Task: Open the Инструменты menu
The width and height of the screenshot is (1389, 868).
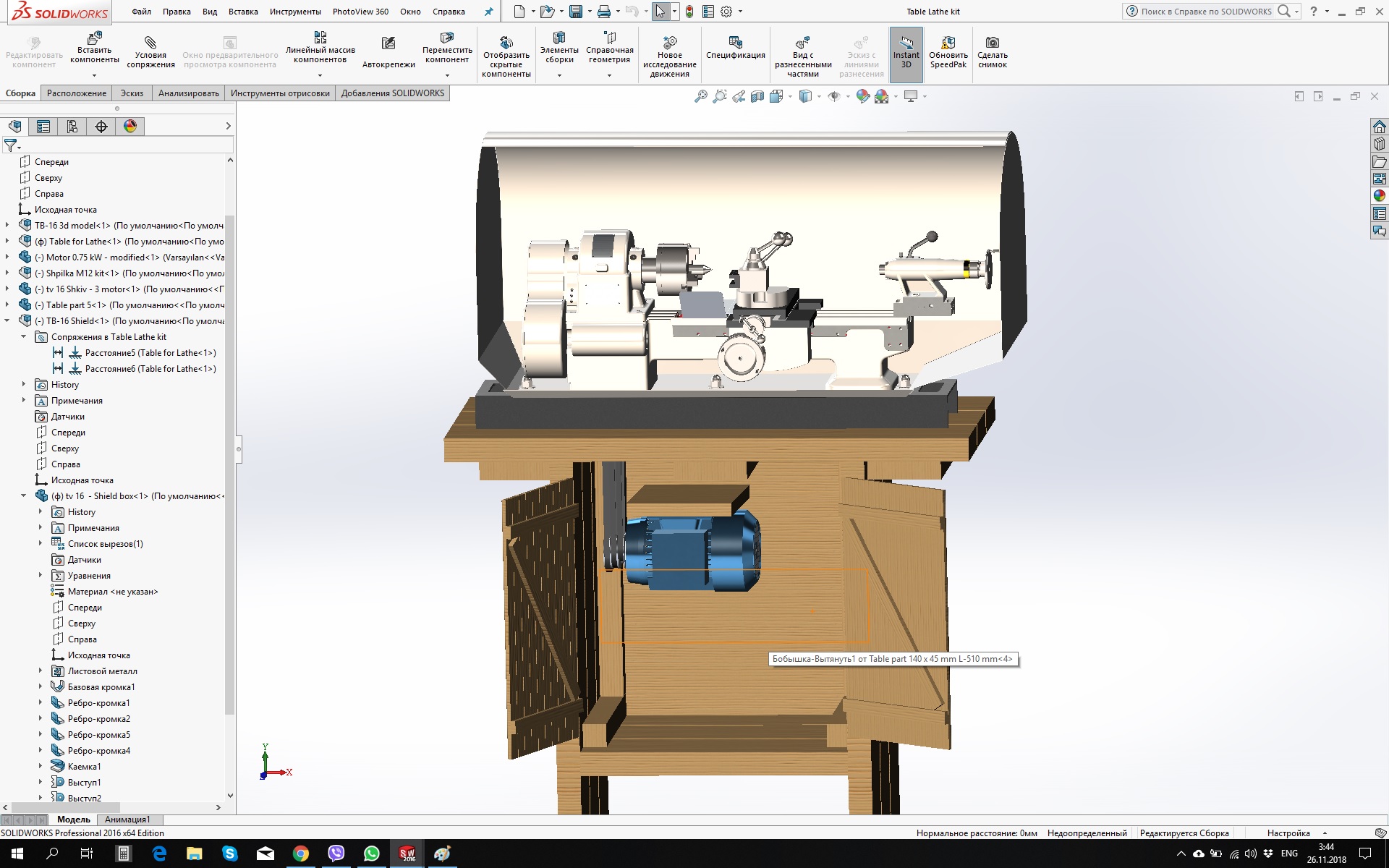Action: tap(294, 12)
